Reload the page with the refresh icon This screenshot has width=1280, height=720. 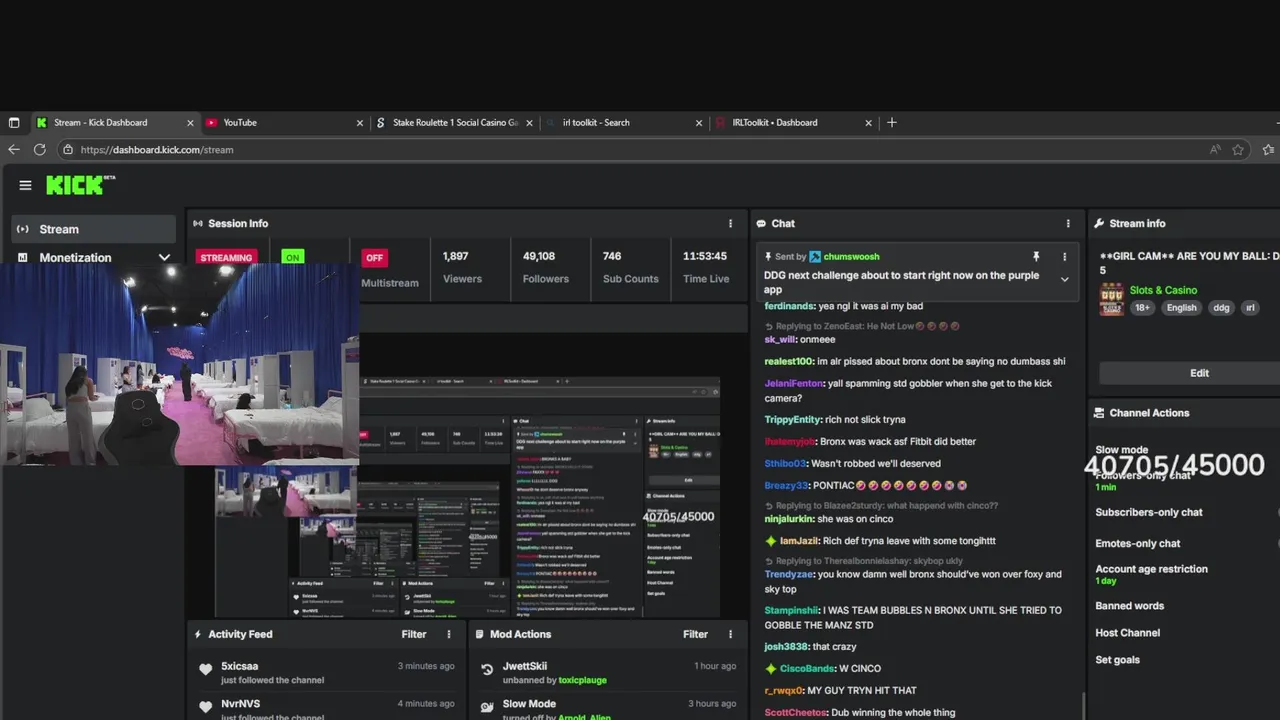pos(40,149)
